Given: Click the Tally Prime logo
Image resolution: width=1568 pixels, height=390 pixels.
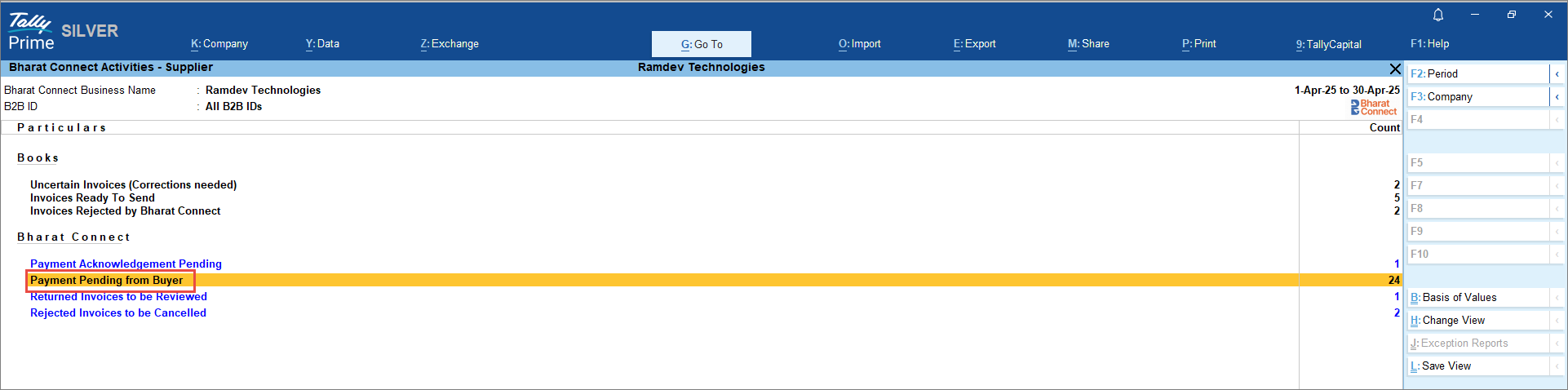Looking at the screenshot, I should 31,32.
